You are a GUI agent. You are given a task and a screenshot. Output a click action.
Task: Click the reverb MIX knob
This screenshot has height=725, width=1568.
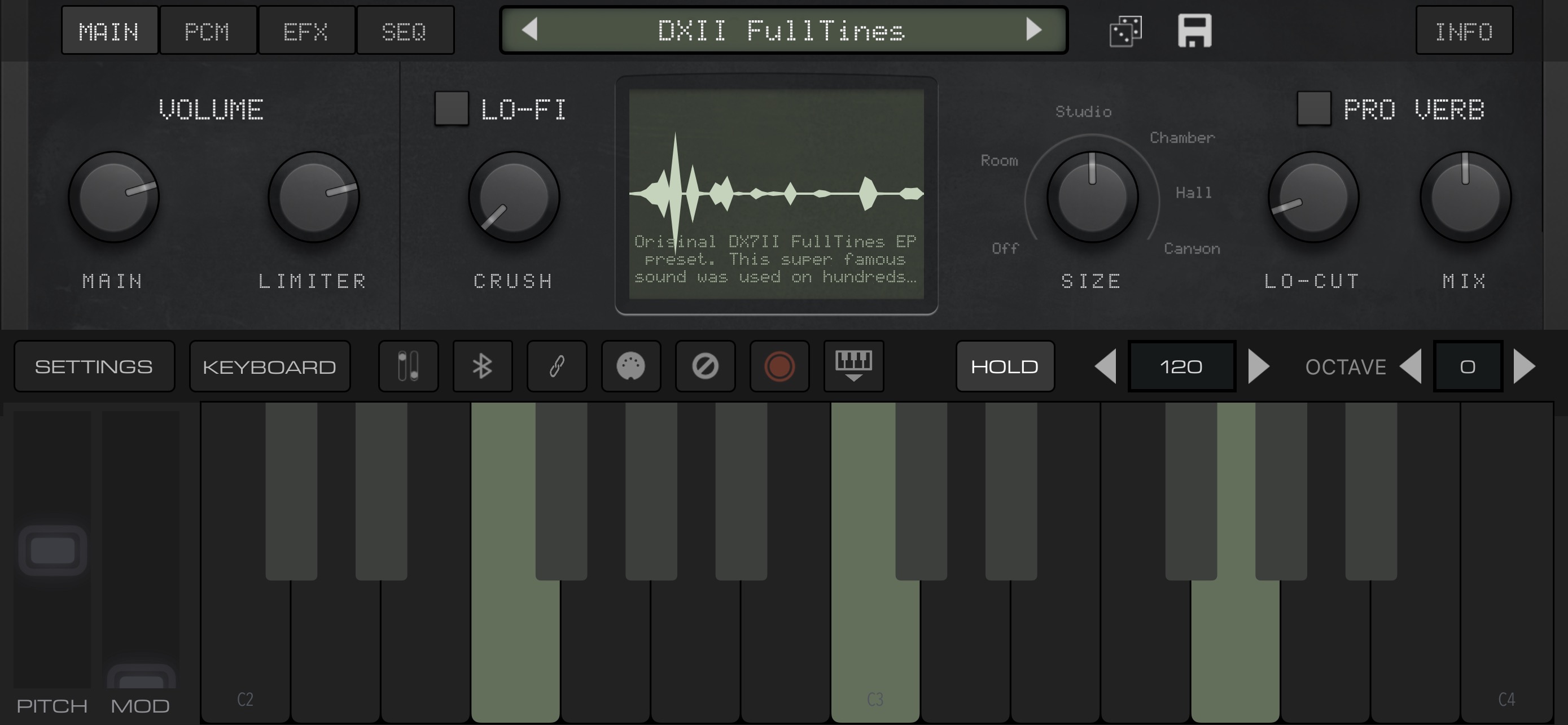[1465, 196]
